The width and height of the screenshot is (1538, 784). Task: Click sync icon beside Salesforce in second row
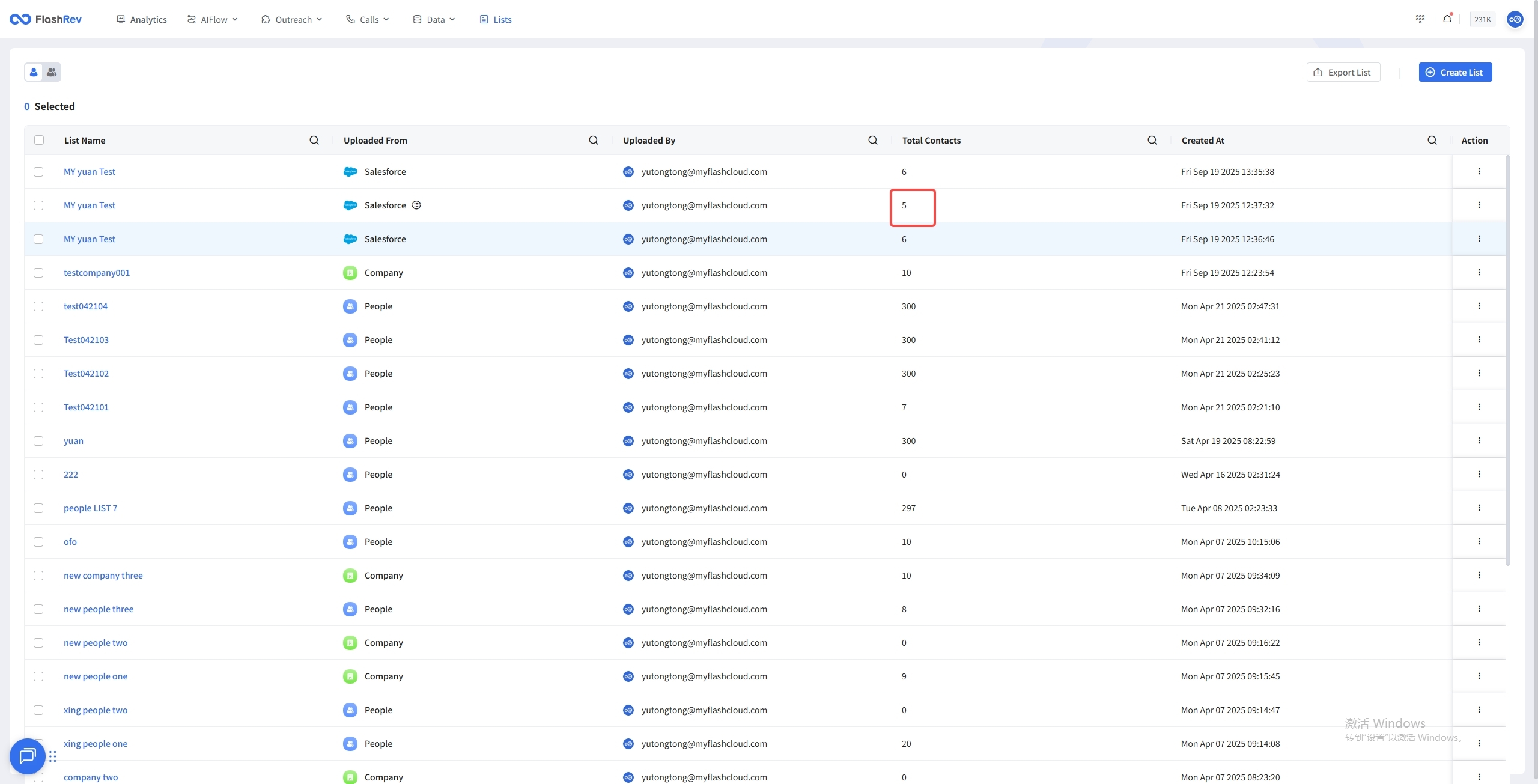click(416, 205)
